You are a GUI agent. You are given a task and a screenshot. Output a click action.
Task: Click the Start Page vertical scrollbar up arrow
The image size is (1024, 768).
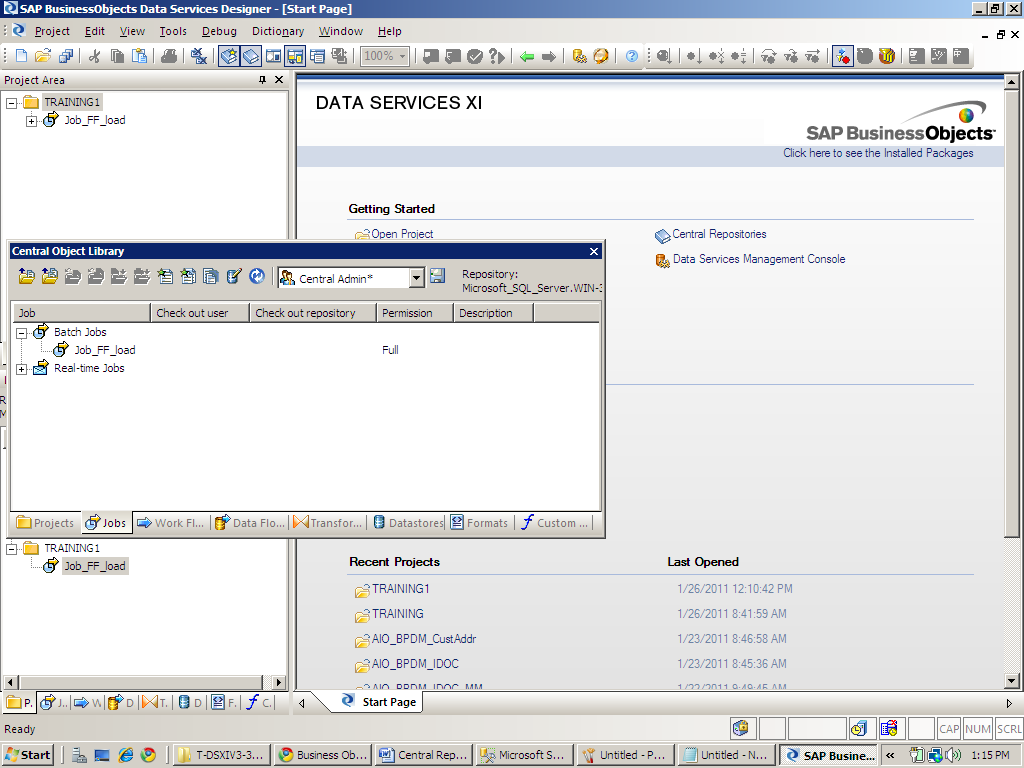point(1011,82)
